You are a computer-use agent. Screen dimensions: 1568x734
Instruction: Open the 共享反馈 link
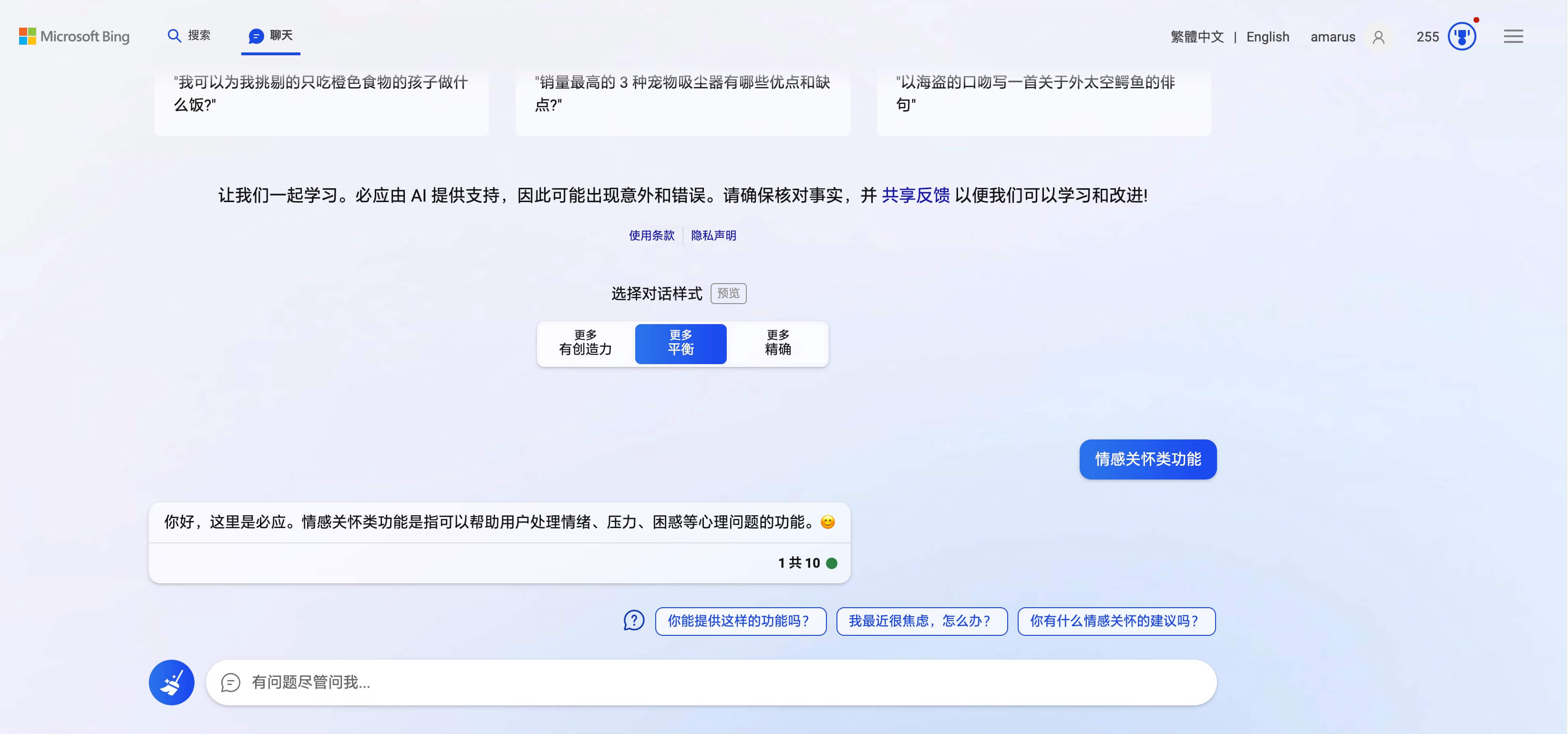916,195
